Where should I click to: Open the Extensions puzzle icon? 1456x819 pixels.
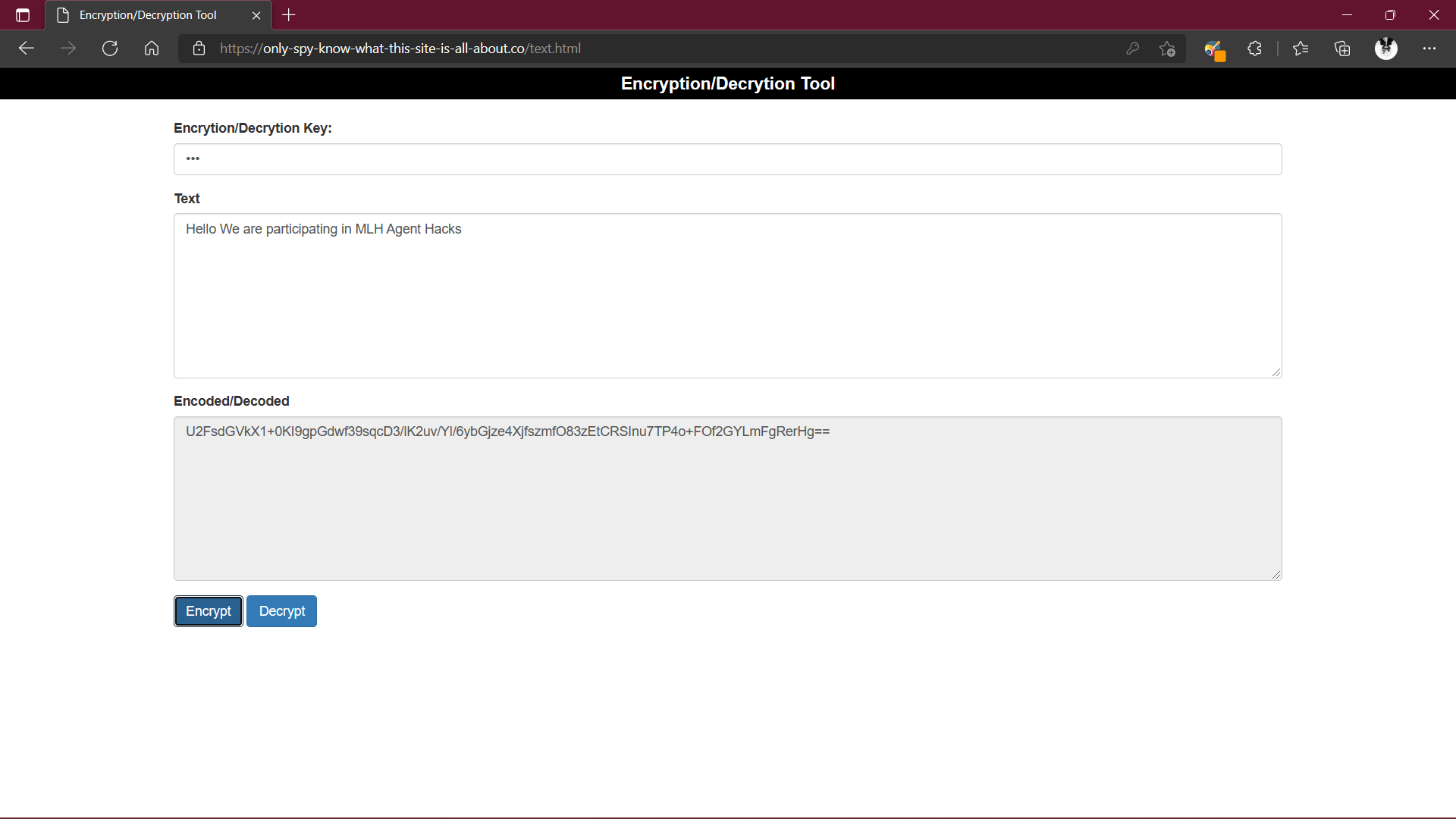tap(1254, 49)
